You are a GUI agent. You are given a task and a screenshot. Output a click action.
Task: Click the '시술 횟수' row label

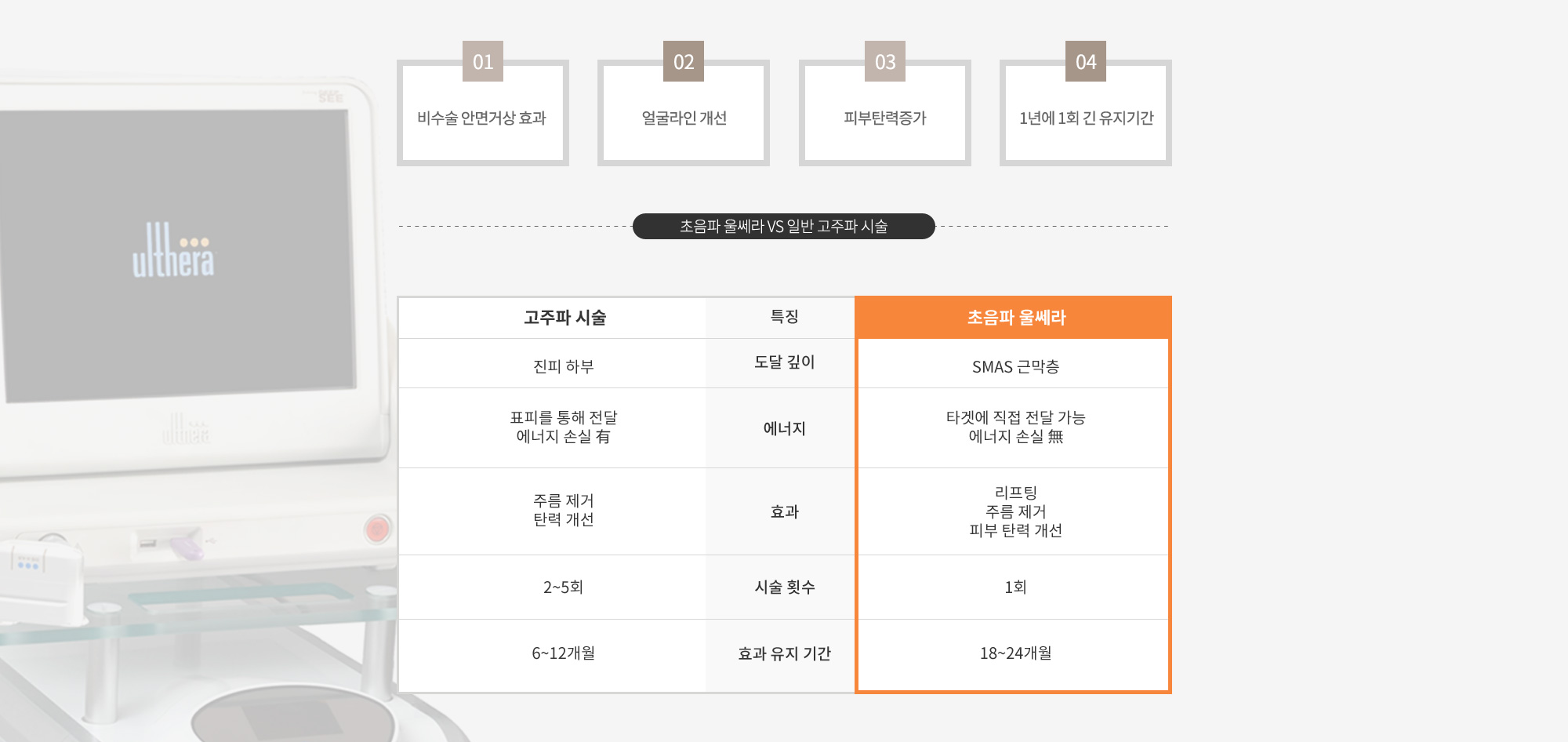pos(784,587)
